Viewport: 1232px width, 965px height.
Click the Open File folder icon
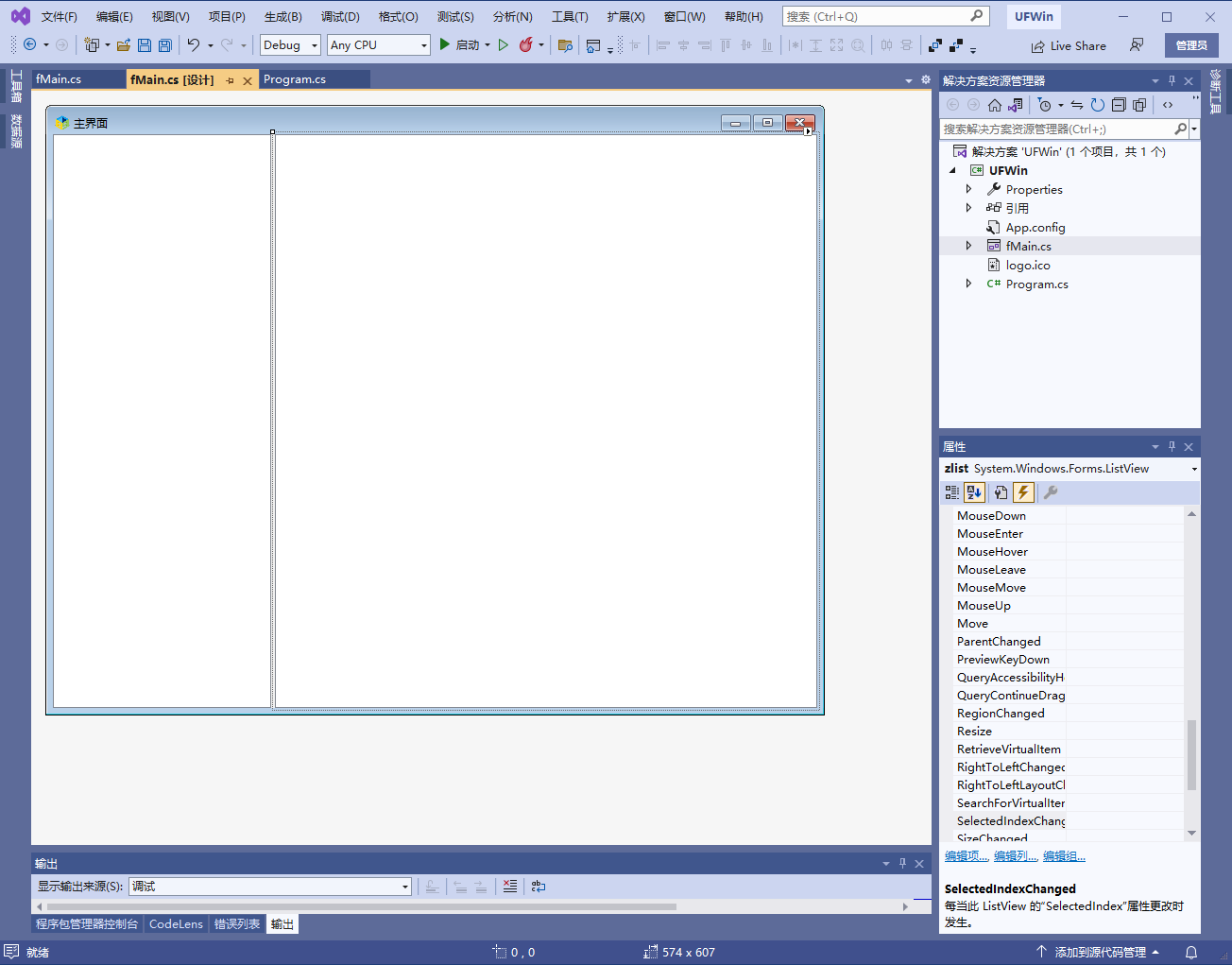[123, 45]
